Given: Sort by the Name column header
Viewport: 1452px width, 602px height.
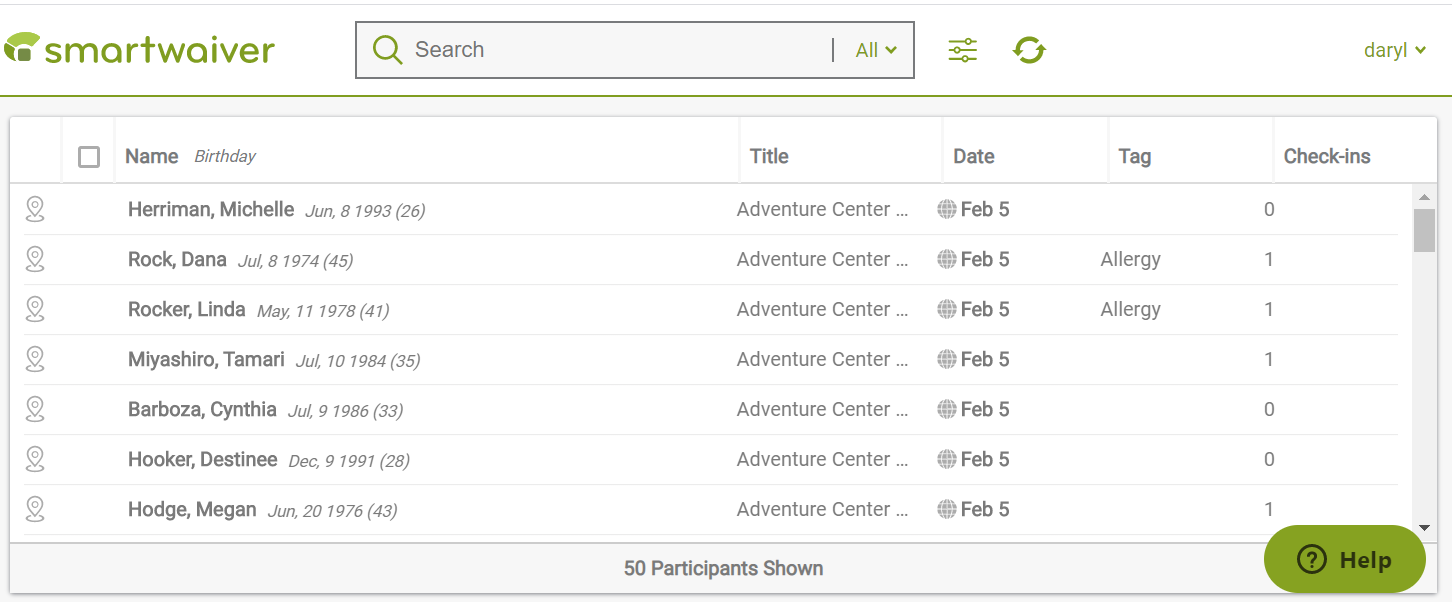Looking at the screenshot, I should [x=151, y=156].
